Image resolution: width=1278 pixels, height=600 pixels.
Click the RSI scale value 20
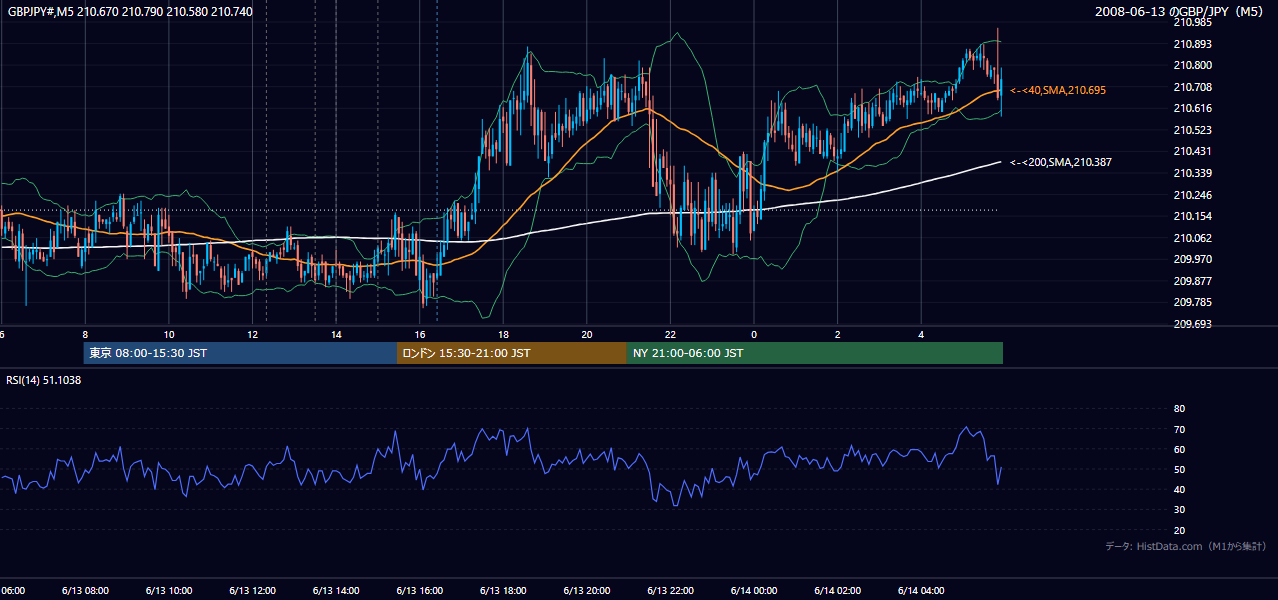click(1179, 530)
